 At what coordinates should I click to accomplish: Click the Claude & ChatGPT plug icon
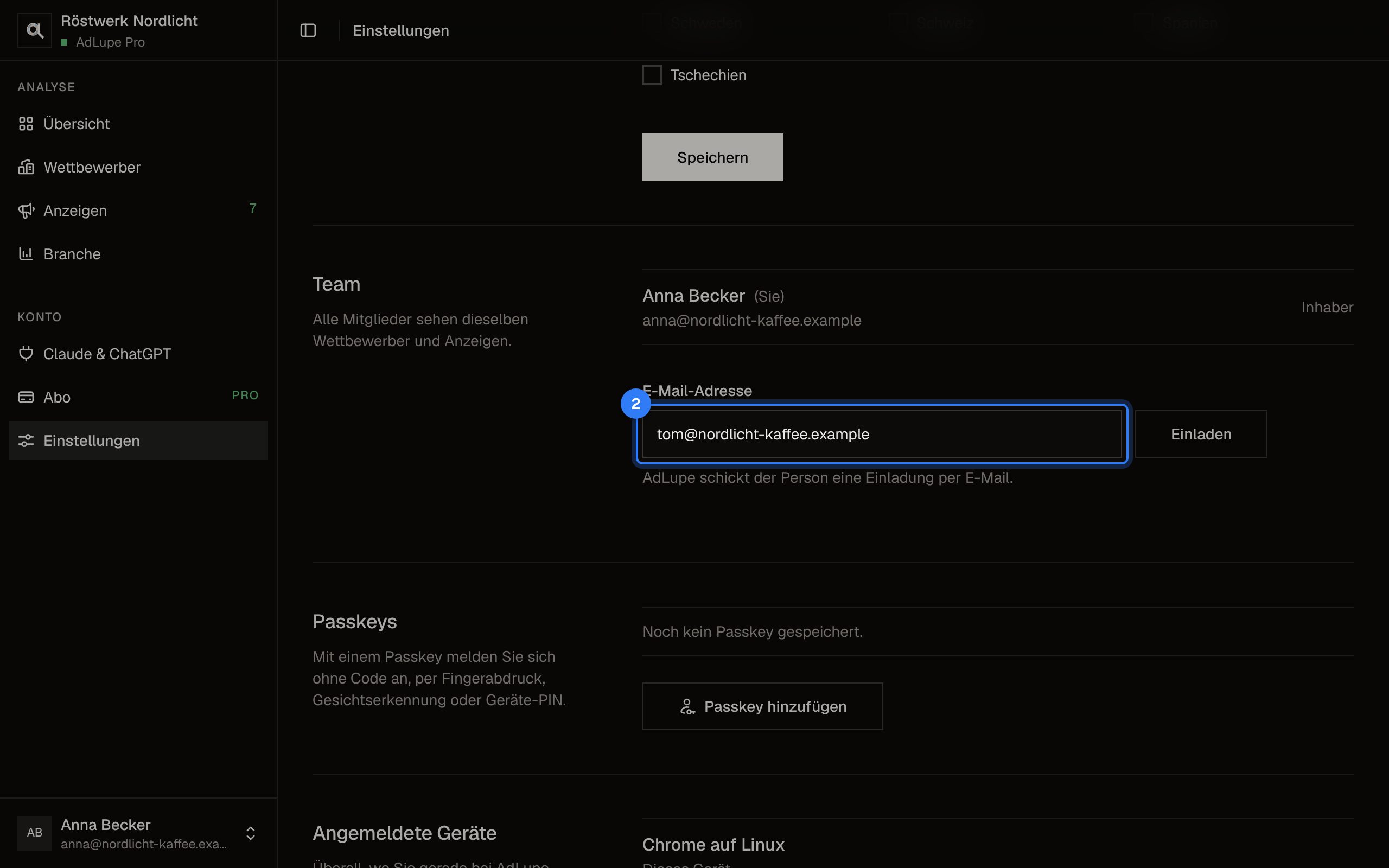click(x=26, y=354)
